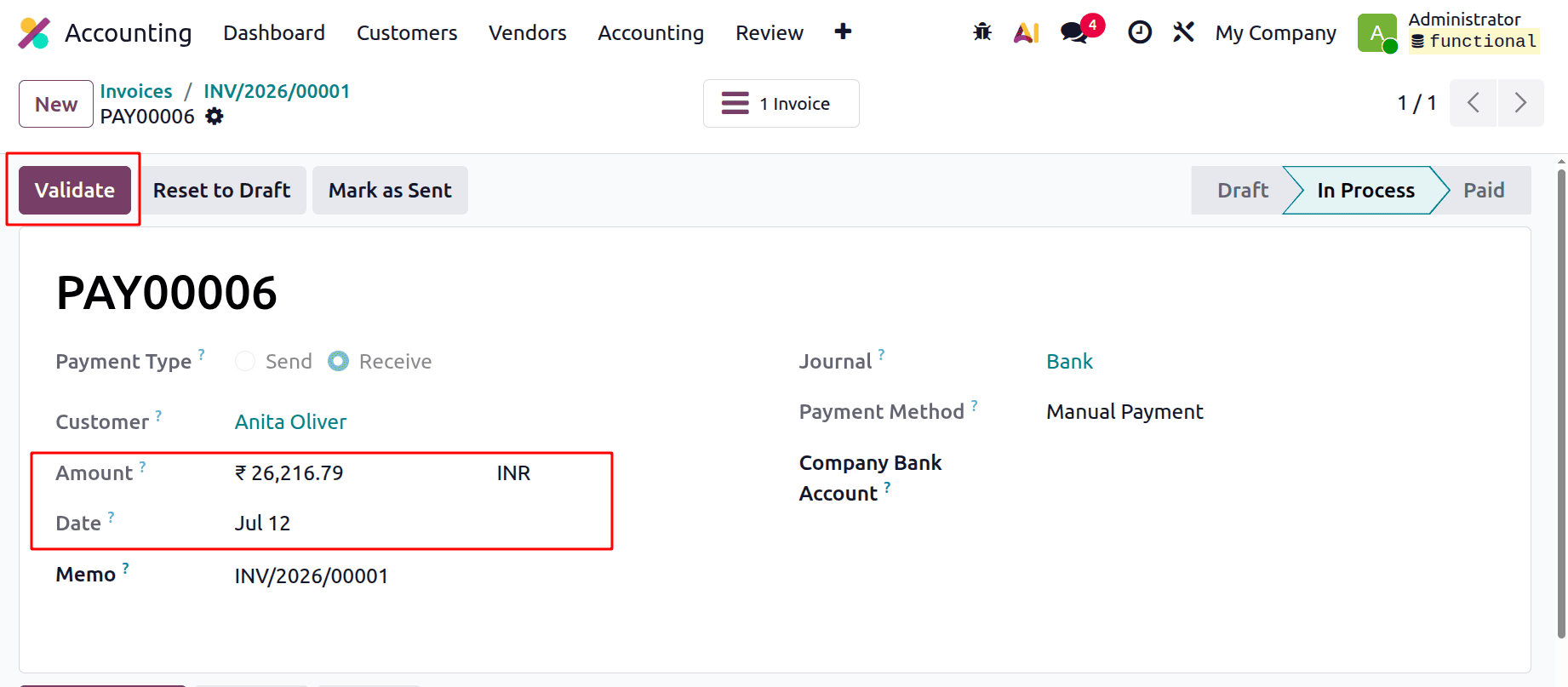Click Mark as Sent button

tap(390, 190)
